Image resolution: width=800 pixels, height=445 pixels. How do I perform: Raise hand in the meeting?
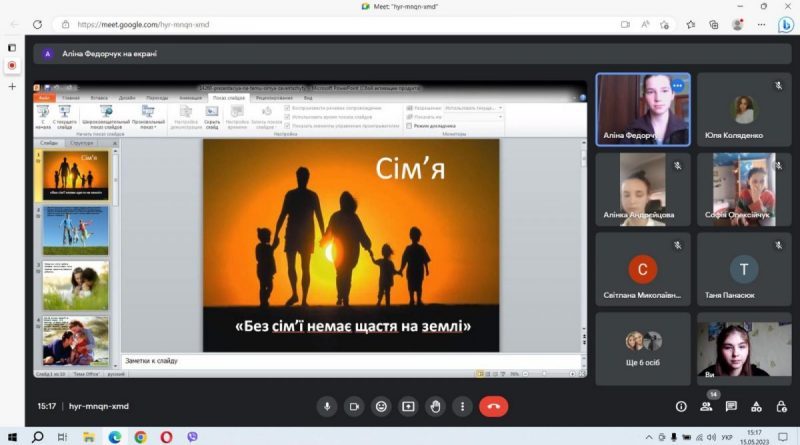point(435,407)
